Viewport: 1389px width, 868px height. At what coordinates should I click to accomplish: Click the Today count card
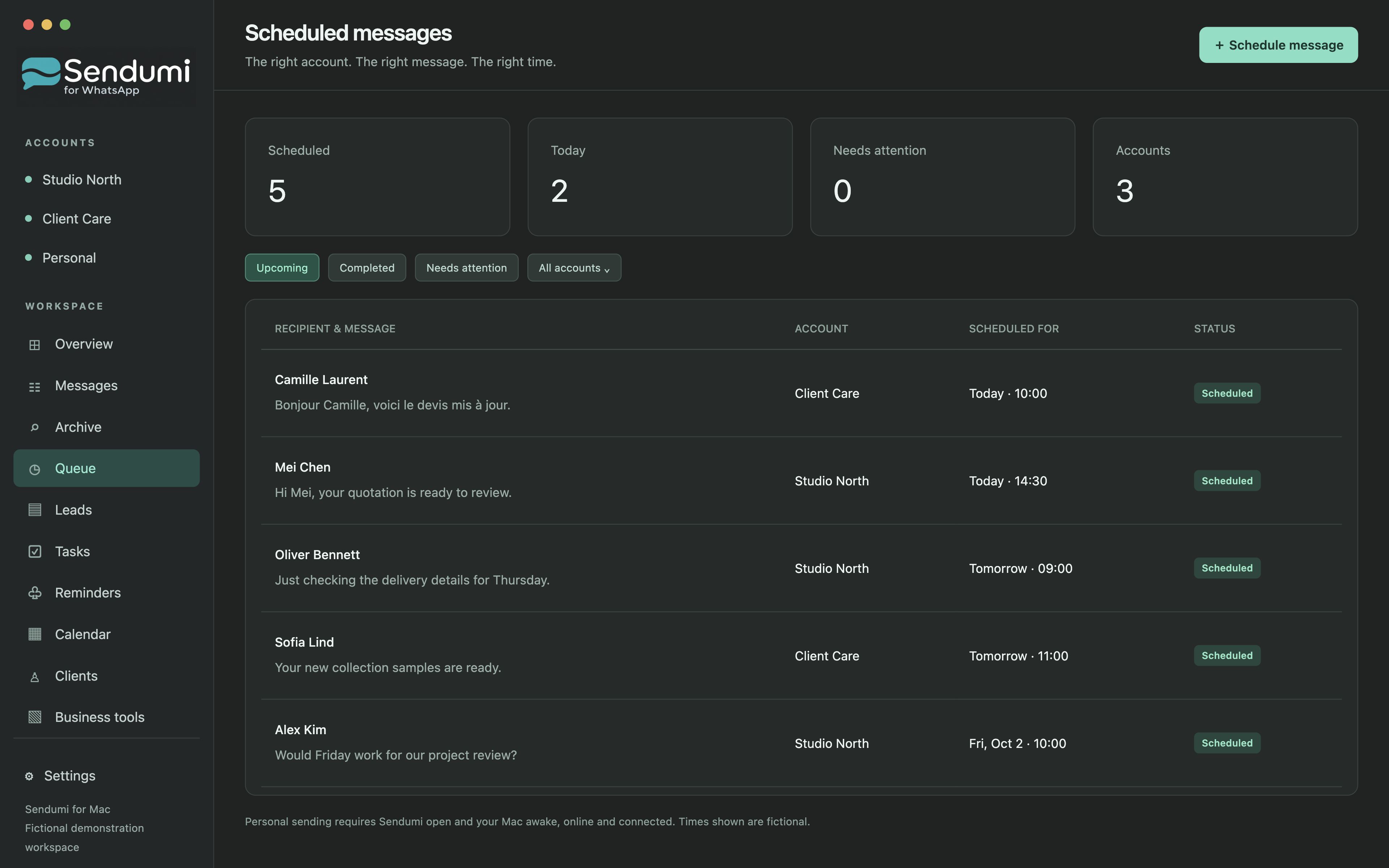point(660,177)
